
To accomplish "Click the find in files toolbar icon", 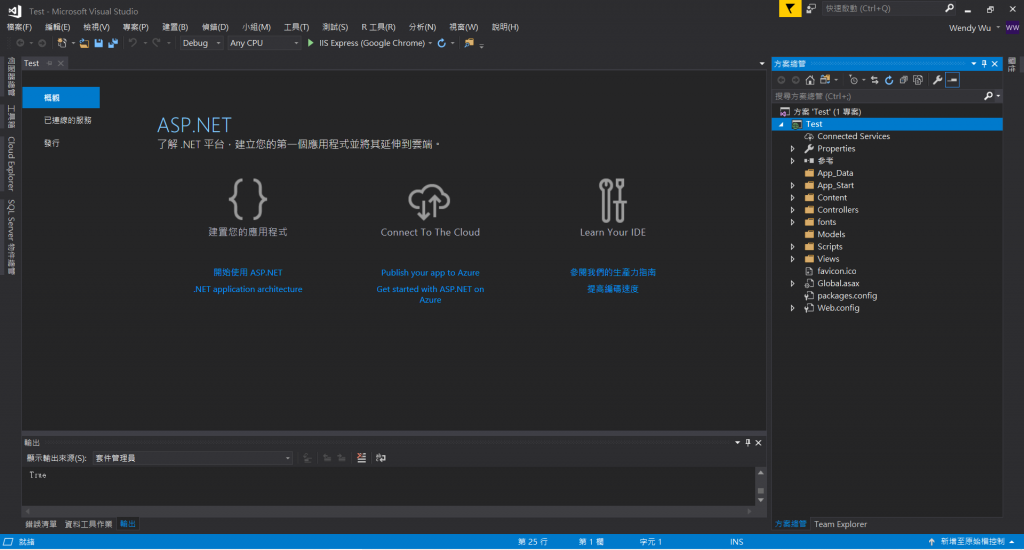I will (x=469, y=43).
